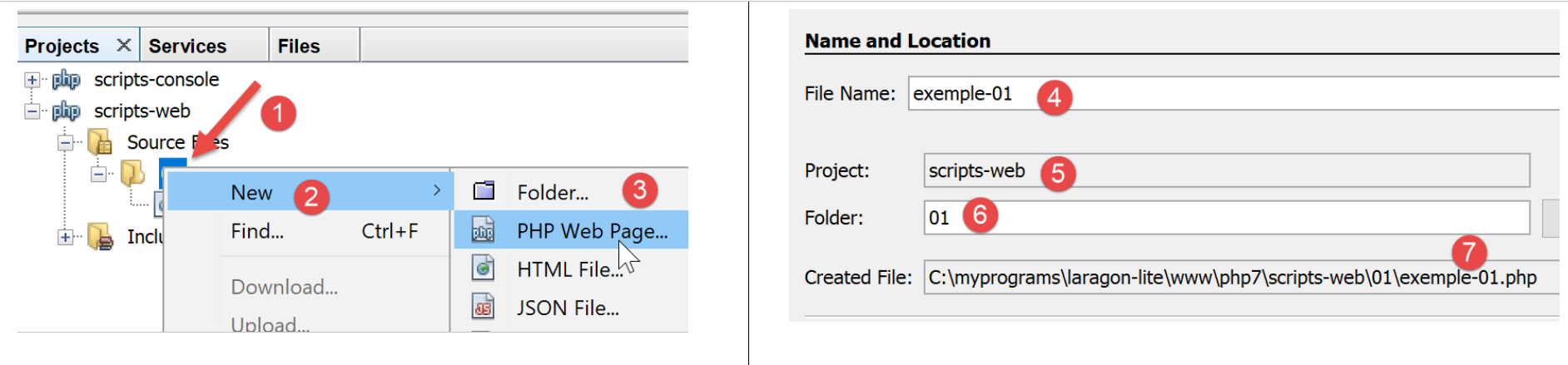1568x365 pixels.
Task: Click the scripts-web PHP project icon
Action: (66, 111)
